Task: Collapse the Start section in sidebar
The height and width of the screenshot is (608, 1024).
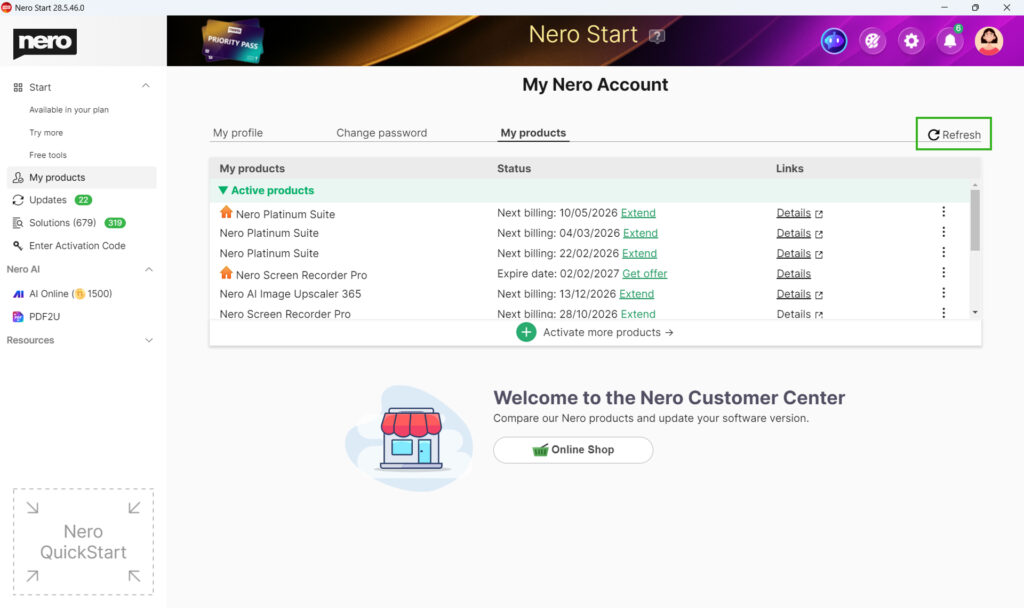Action: (x=146, y=86)
